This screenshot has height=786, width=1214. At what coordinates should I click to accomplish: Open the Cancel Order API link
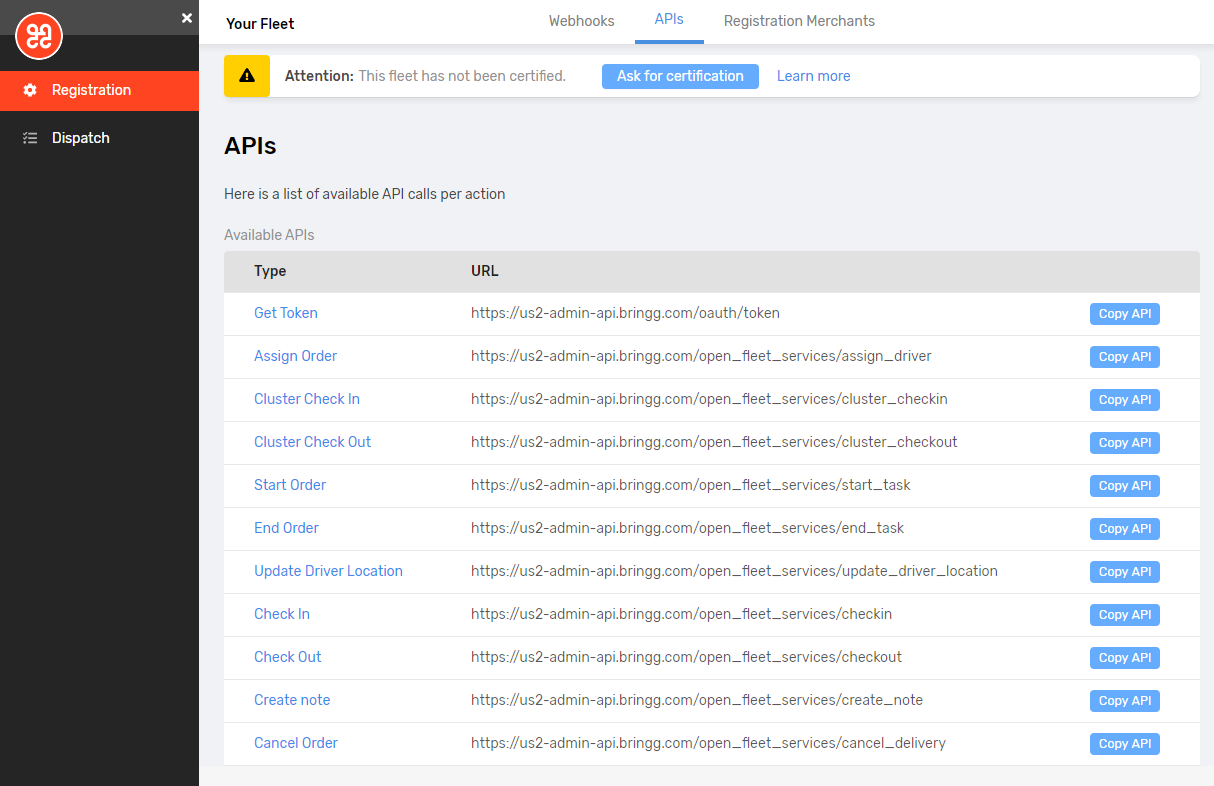coord(296,743)
